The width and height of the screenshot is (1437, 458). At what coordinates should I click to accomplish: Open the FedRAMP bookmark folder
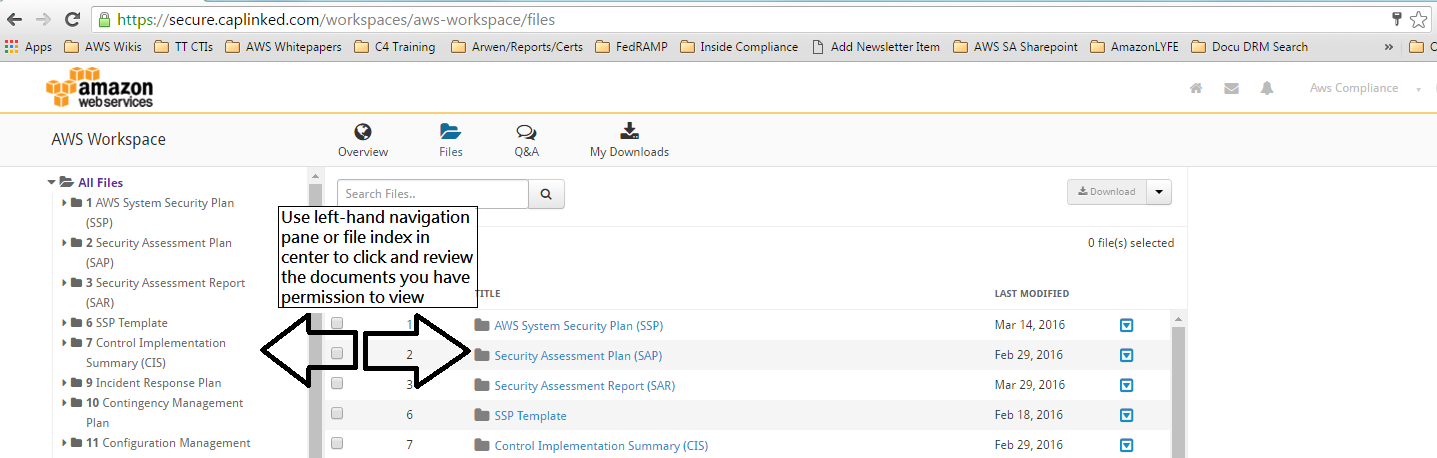631,46
